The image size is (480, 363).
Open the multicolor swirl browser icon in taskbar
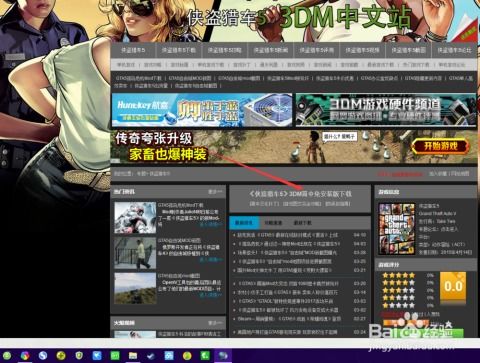point(25,356)
